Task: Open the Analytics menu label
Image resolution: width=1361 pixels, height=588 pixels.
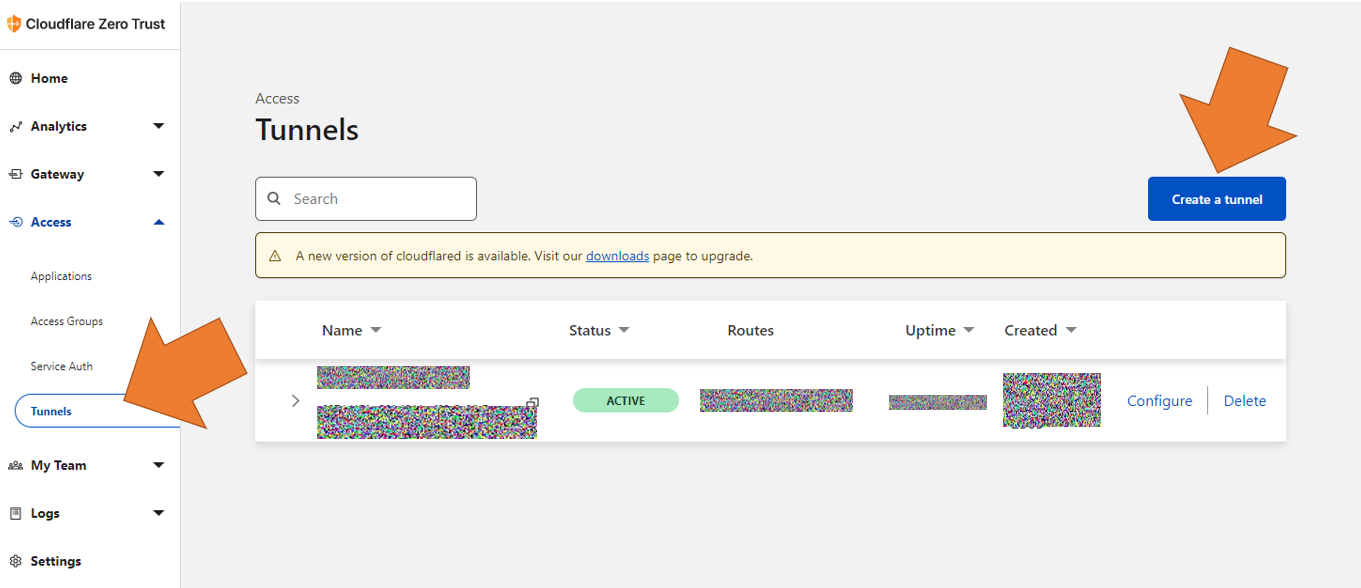Action: (x=59, y=126)
